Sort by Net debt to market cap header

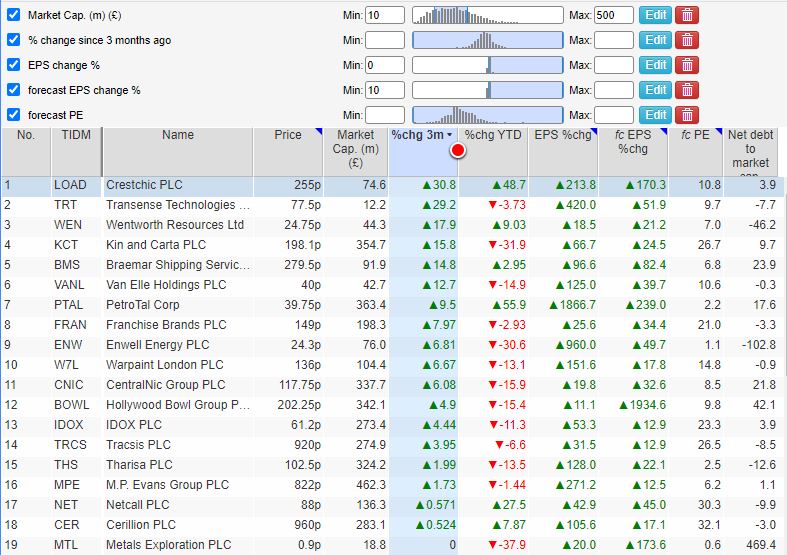pyautogui.click(x=750, y=151)
